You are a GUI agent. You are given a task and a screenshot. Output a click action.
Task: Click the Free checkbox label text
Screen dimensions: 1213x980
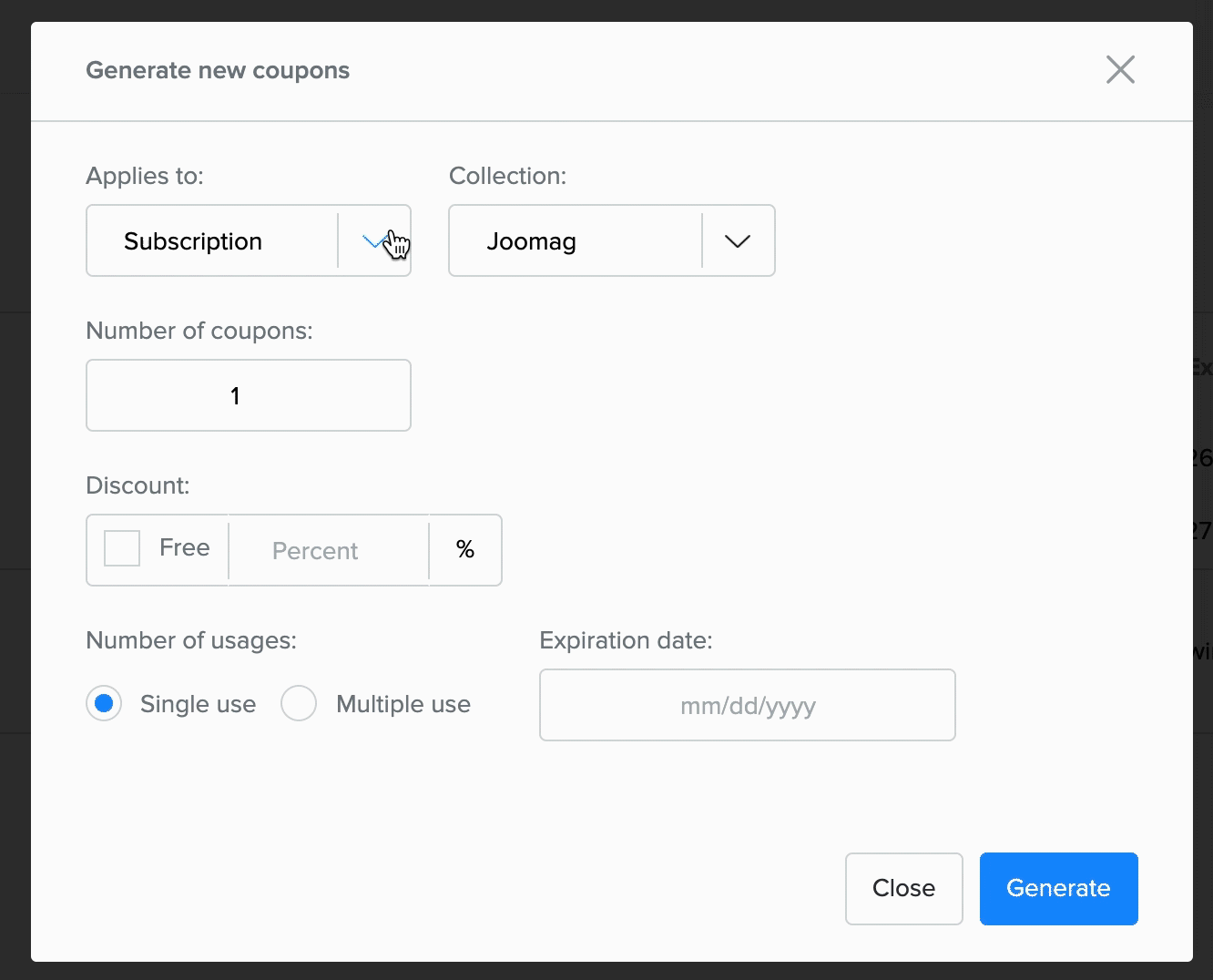point(184,547)
